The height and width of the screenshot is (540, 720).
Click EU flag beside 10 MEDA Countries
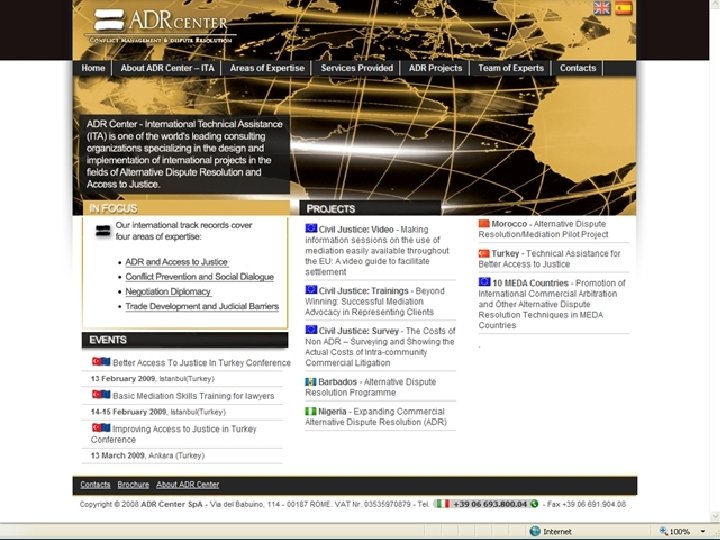click(x=484, y=282)
